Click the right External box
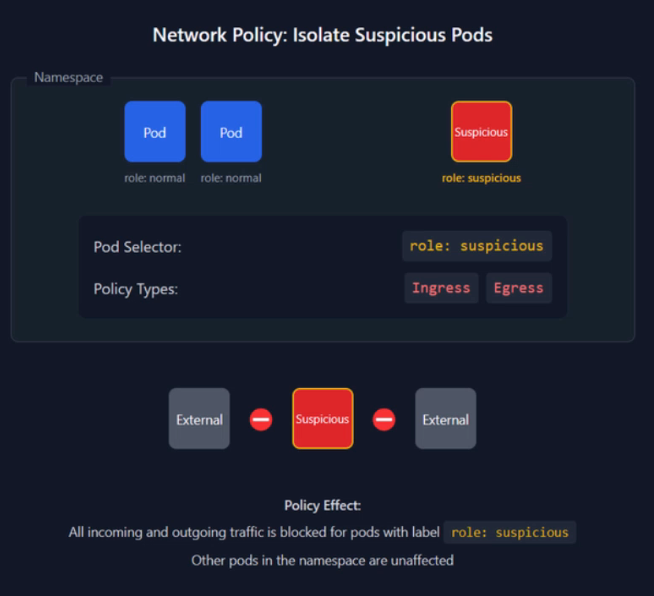This screenshot has height=596, width=654. click(445, 419)
